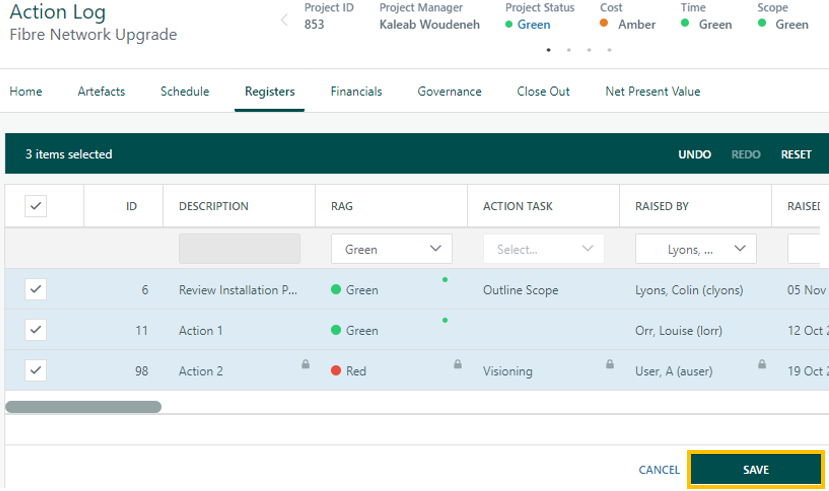Uncheck the Action 1 row checkbox

[35, 330]
